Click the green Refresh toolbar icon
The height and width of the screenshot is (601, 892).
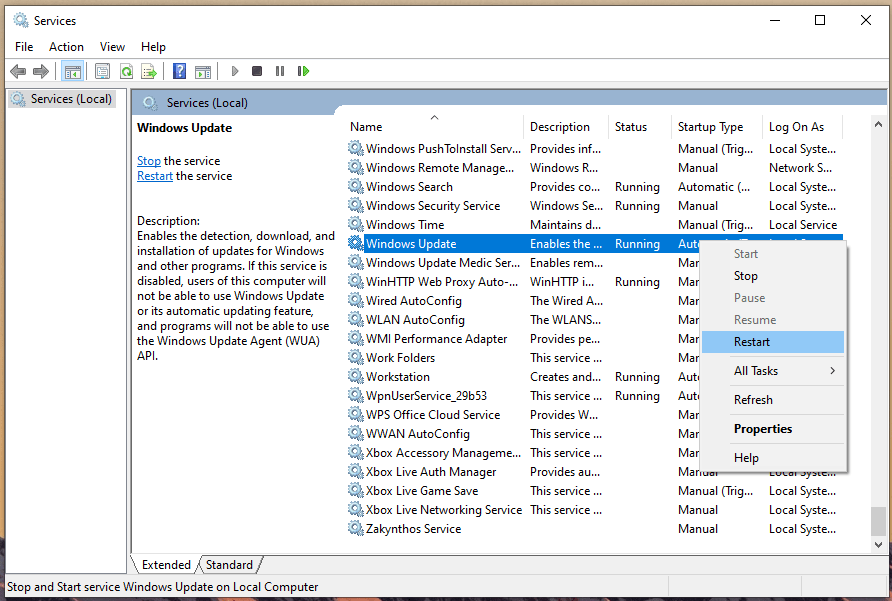tap(126, 71)
